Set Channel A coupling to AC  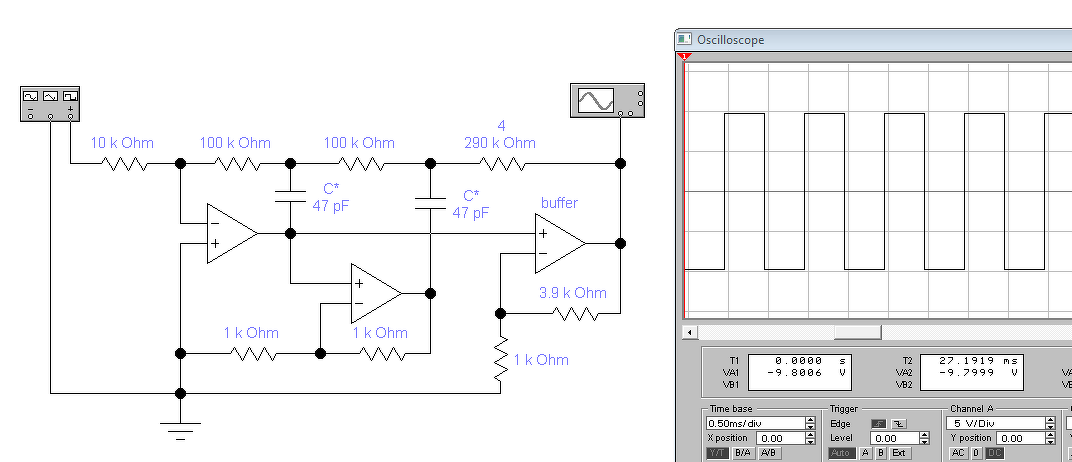pos(959,453)
